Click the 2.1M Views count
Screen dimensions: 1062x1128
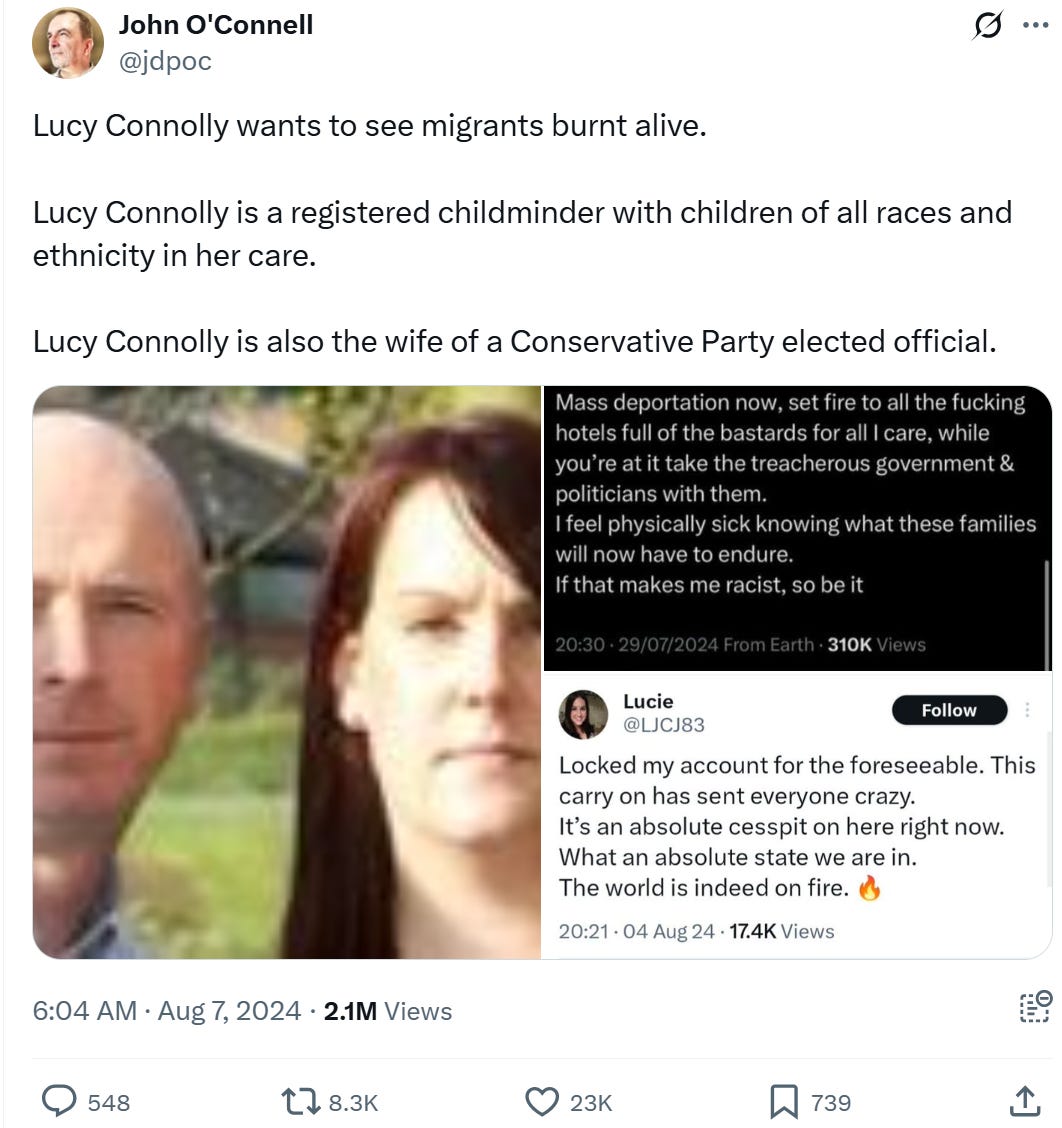click(x=388, y=1011)
